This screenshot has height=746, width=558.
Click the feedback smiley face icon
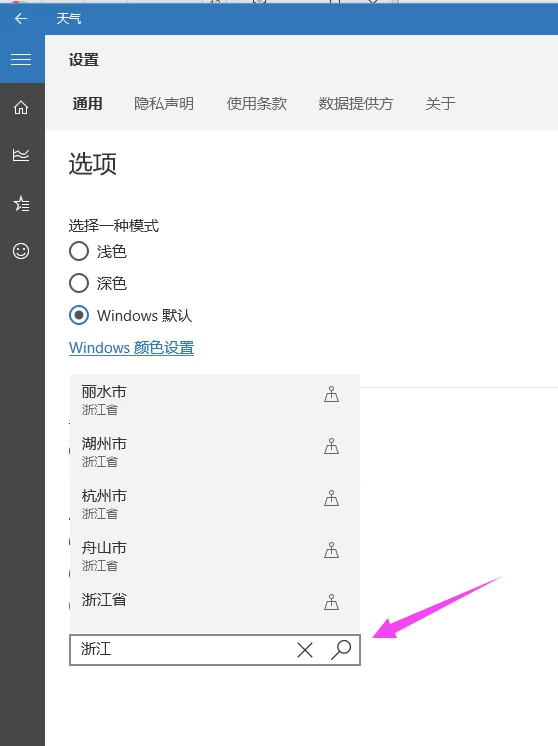click(x=21, y=251)
